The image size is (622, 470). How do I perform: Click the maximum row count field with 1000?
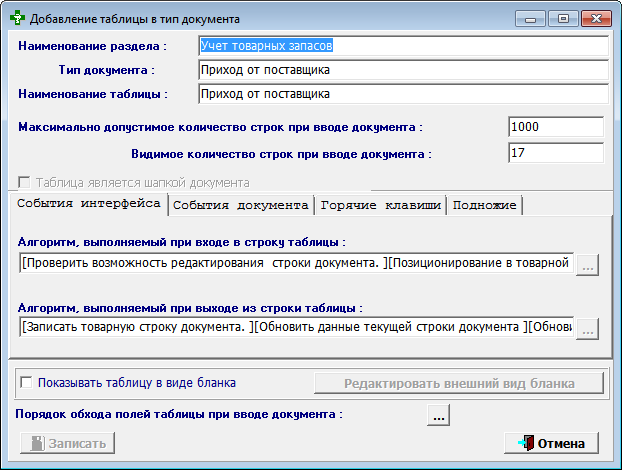pos(556,127)
